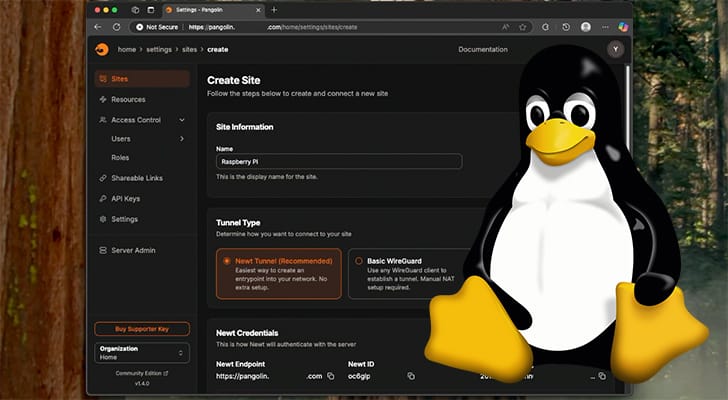
Task: Open the browser profile avatar
Action: (586, 27)
